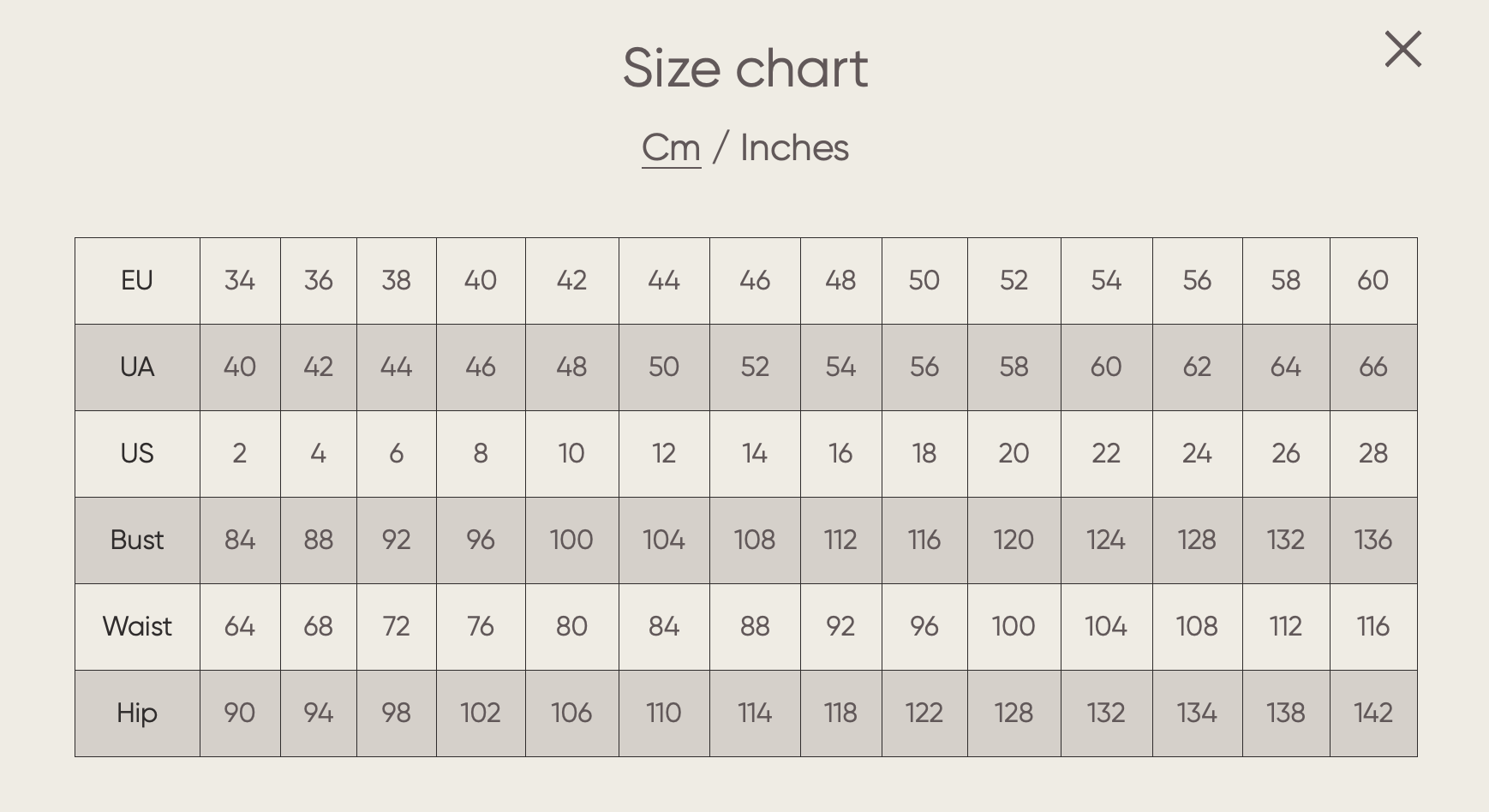The height and width of the screenshot is (812, 1489).
Task: Click the Bust row label
Action: 137,540
